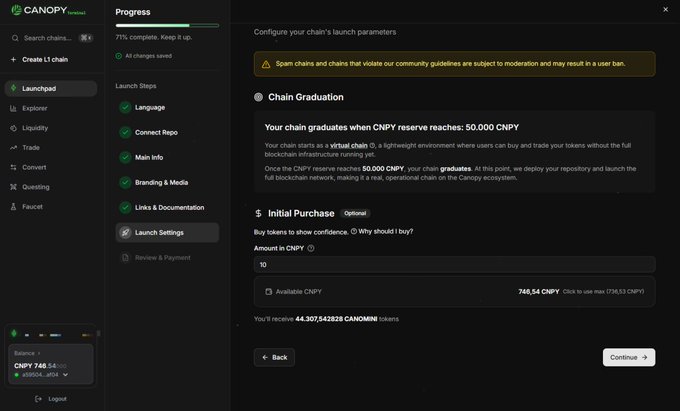Screen dimensions: 680x411
Task: Log out using the Logout button
Action: (51, 399)
